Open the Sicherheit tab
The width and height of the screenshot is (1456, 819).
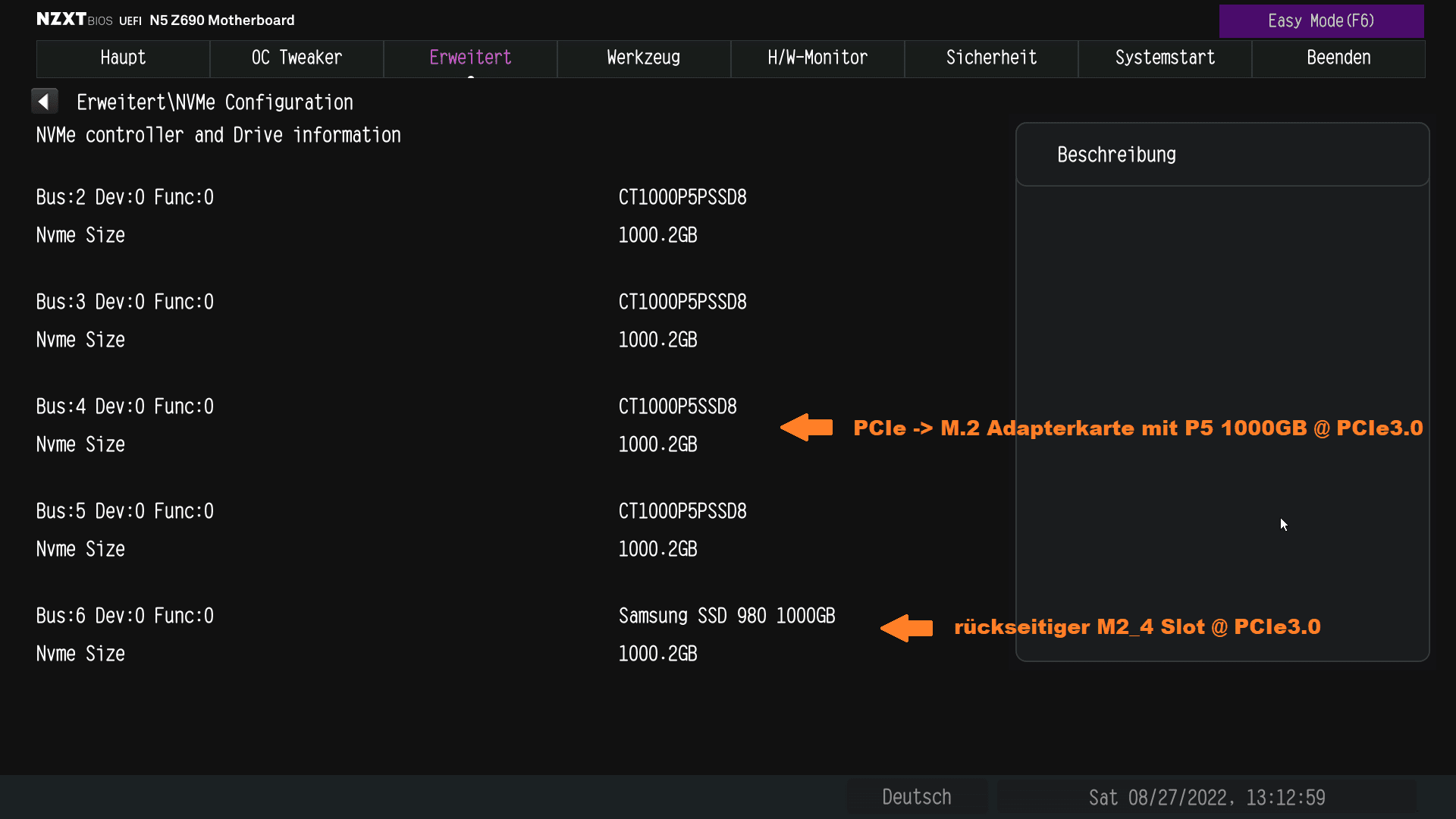pos(991,58)
